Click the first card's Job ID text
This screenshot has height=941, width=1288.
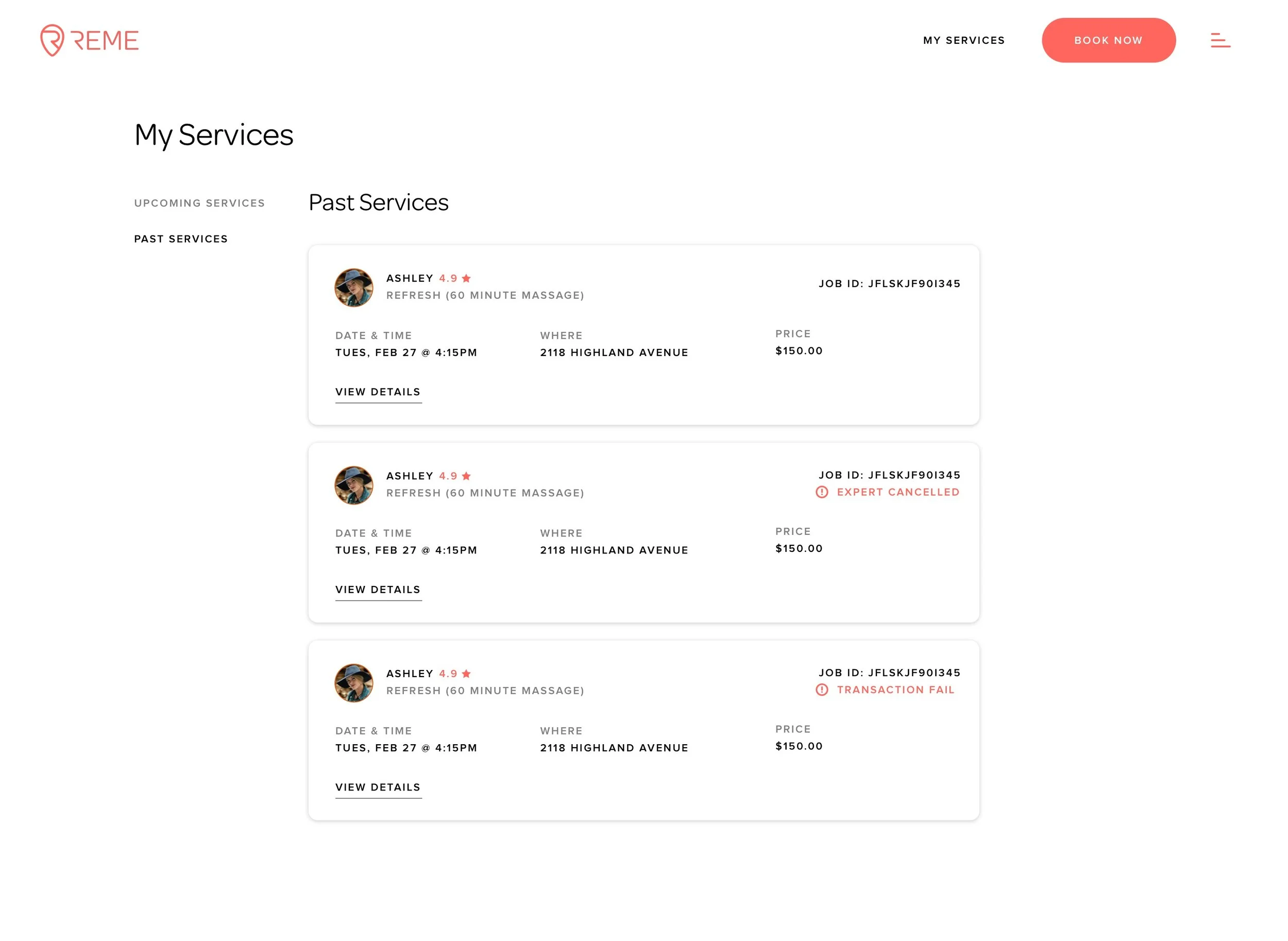tap(889, 283)
